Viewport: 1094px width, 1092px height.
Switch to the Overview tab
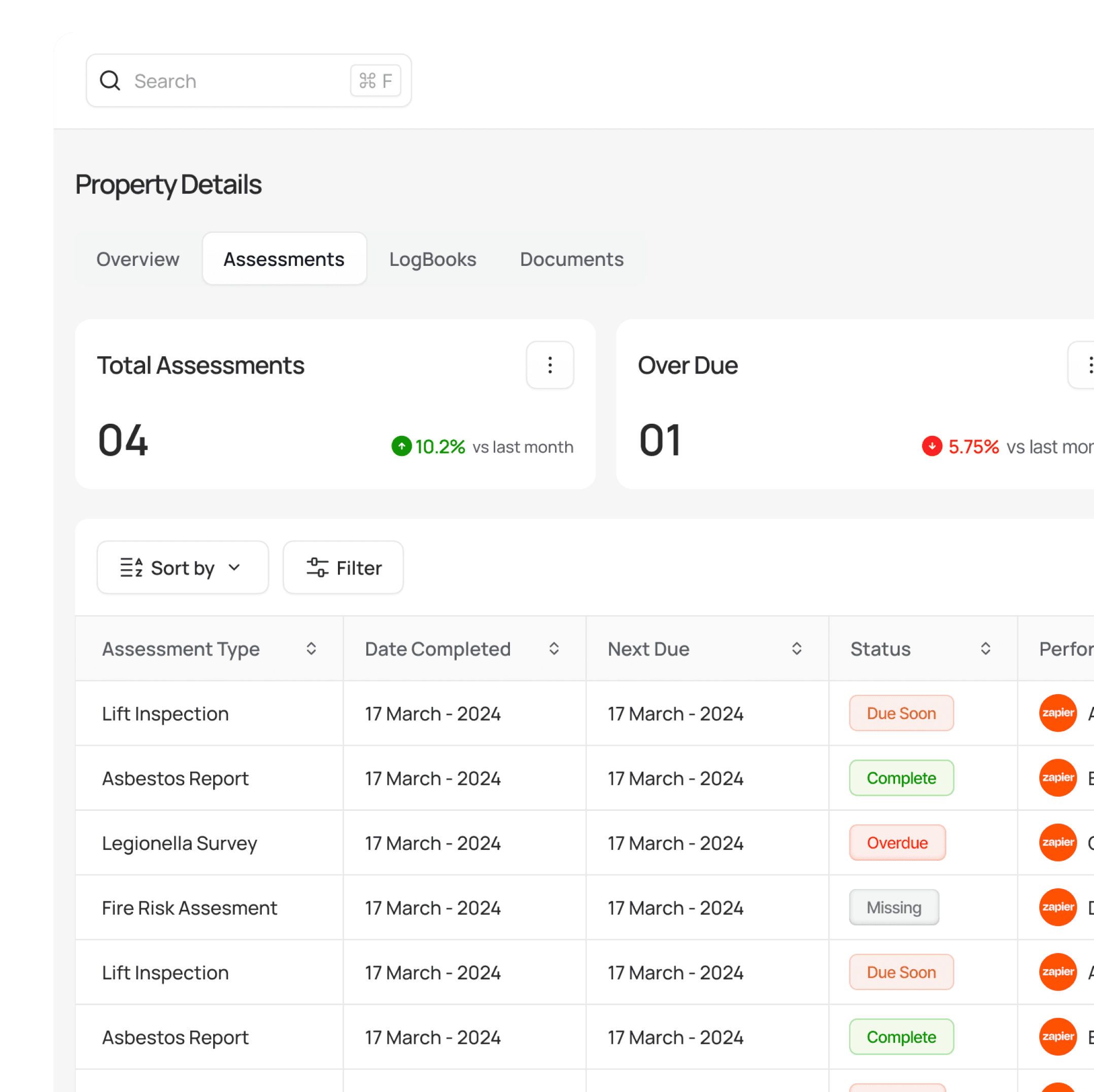point(138,259)
